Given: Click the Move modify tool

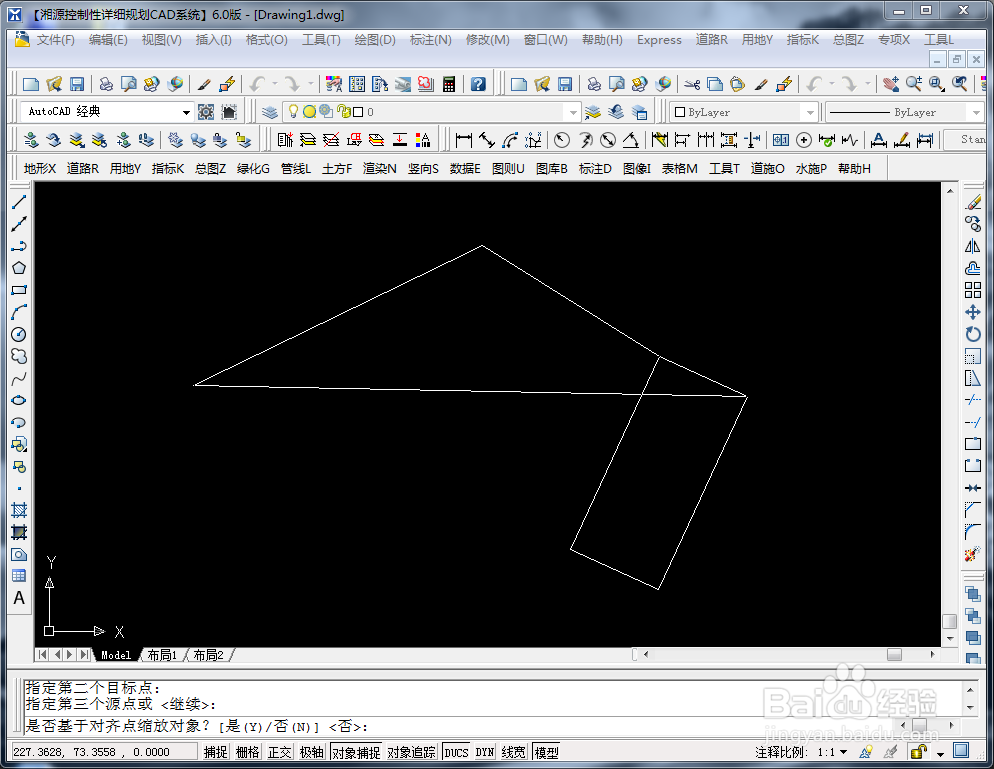Looking at the screenshot, I should pyautogui.click(x=973, y=312).
